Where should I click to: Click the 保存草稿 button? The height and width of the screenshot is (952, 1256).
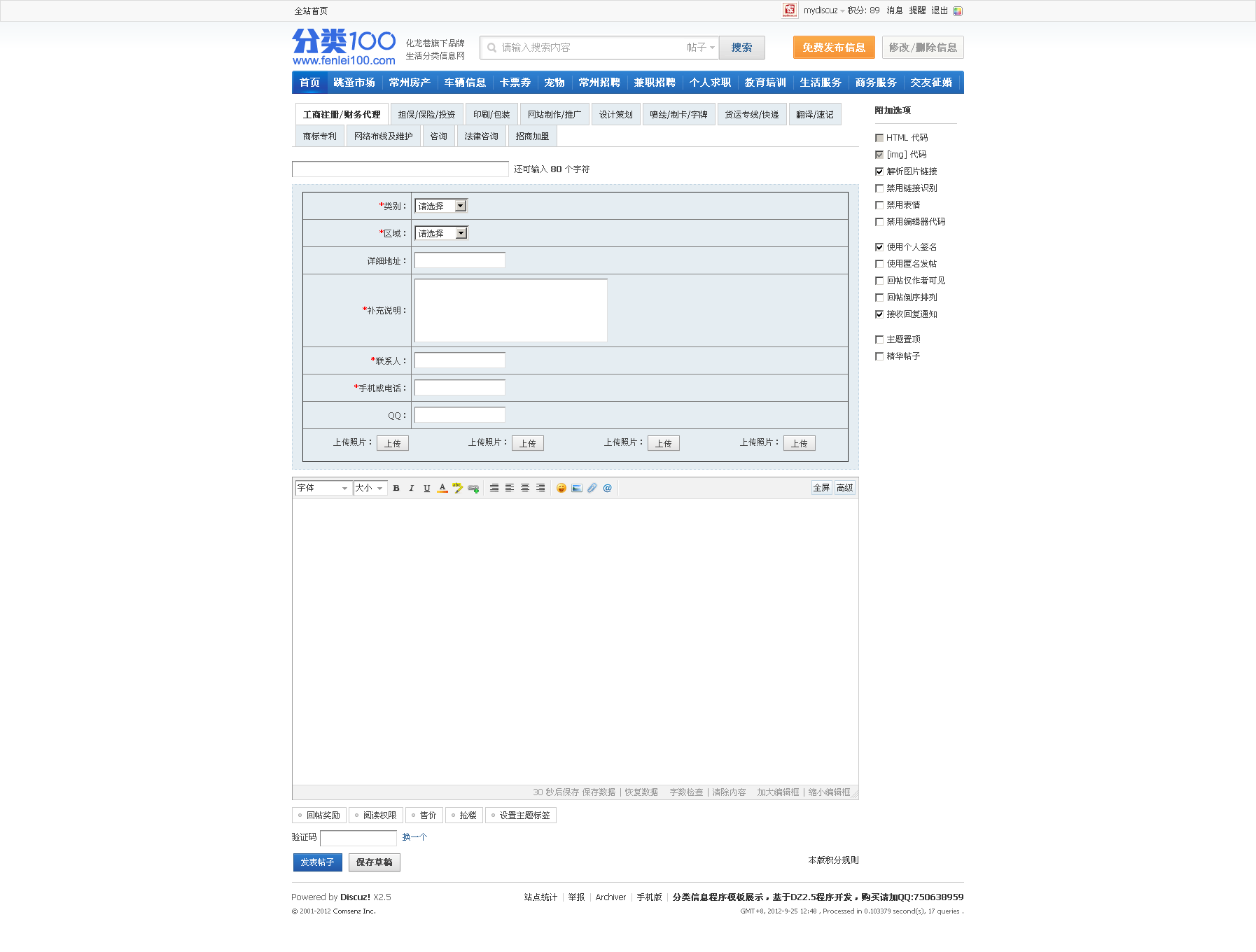(x=374, y=862)
